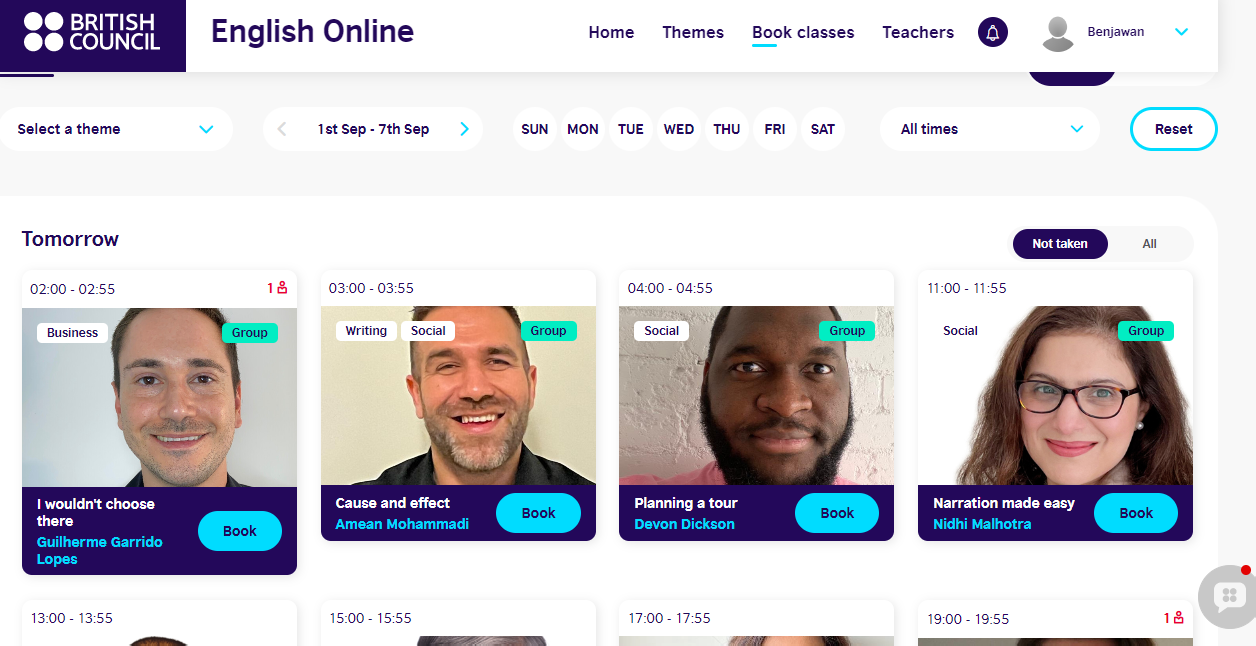Go to previous week arrow
The height and width of the screenshot is (646, 1256).
pos(282,129)
